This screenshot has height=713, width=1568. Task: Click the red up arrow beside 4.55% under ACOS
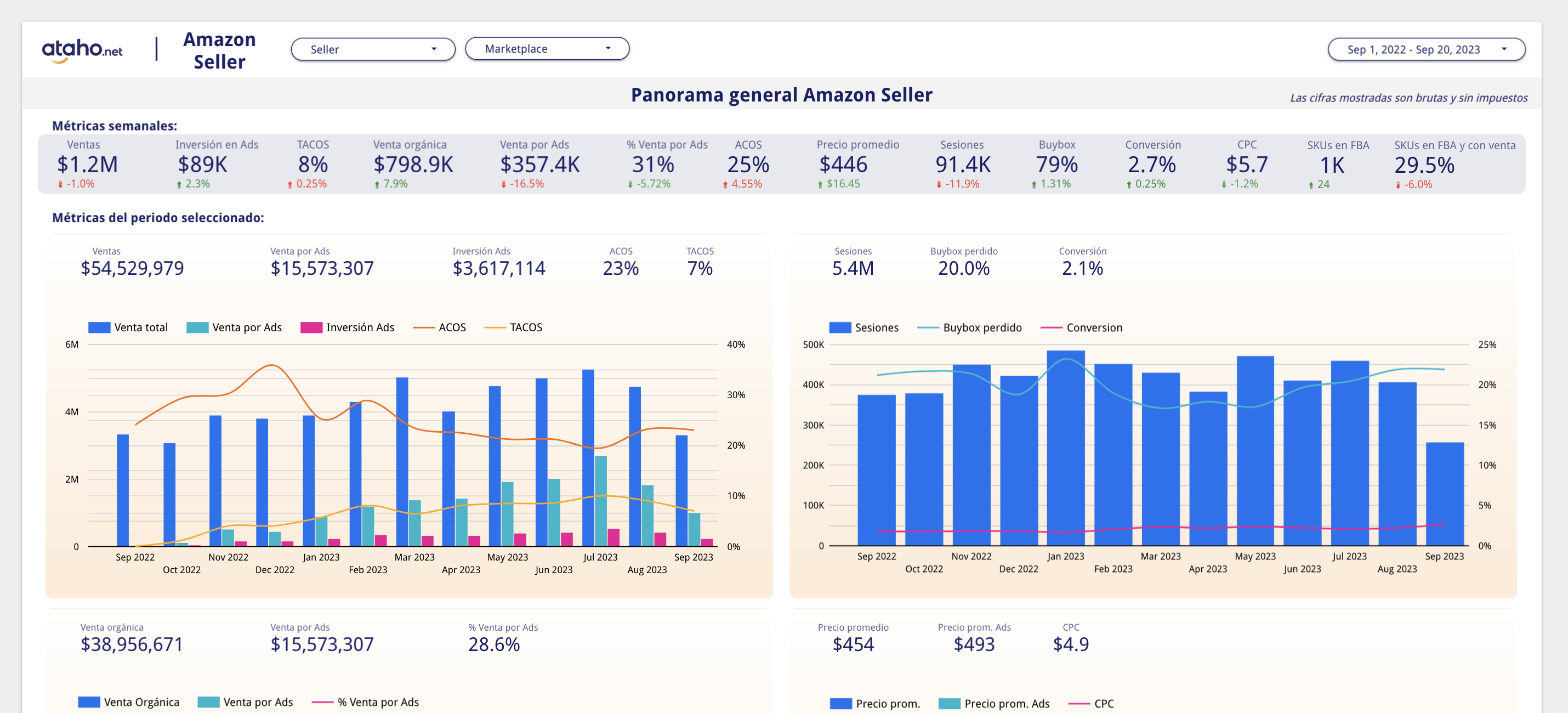725,184
